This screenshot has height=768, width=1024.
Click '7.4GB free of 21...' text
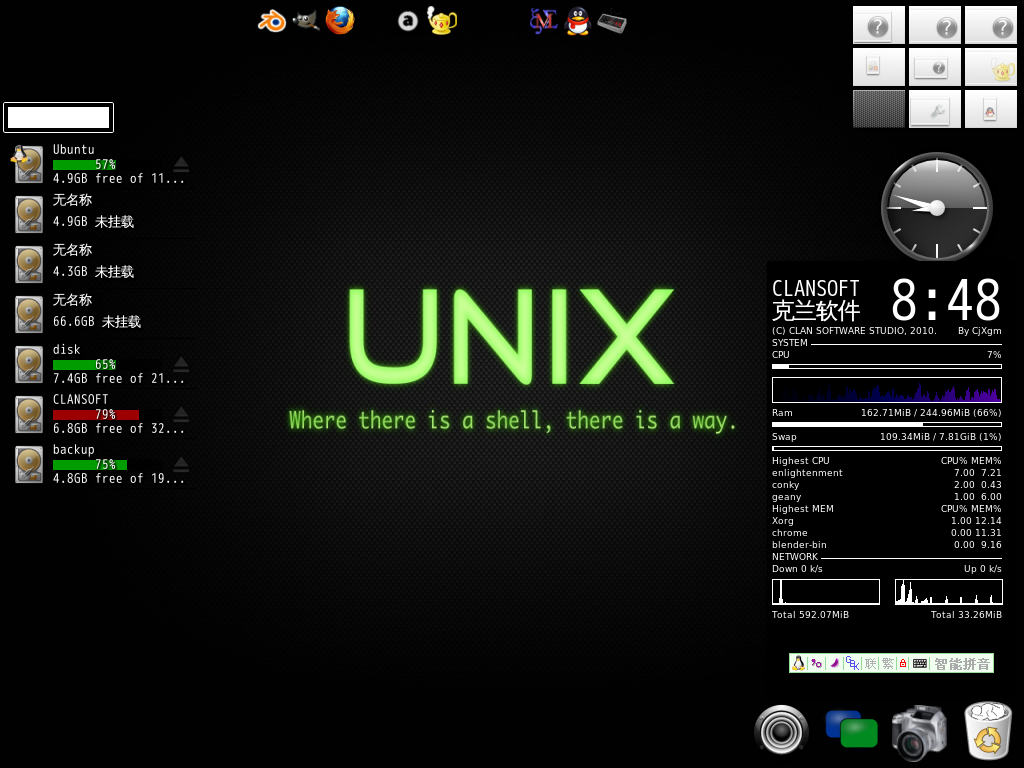(119, 378)
